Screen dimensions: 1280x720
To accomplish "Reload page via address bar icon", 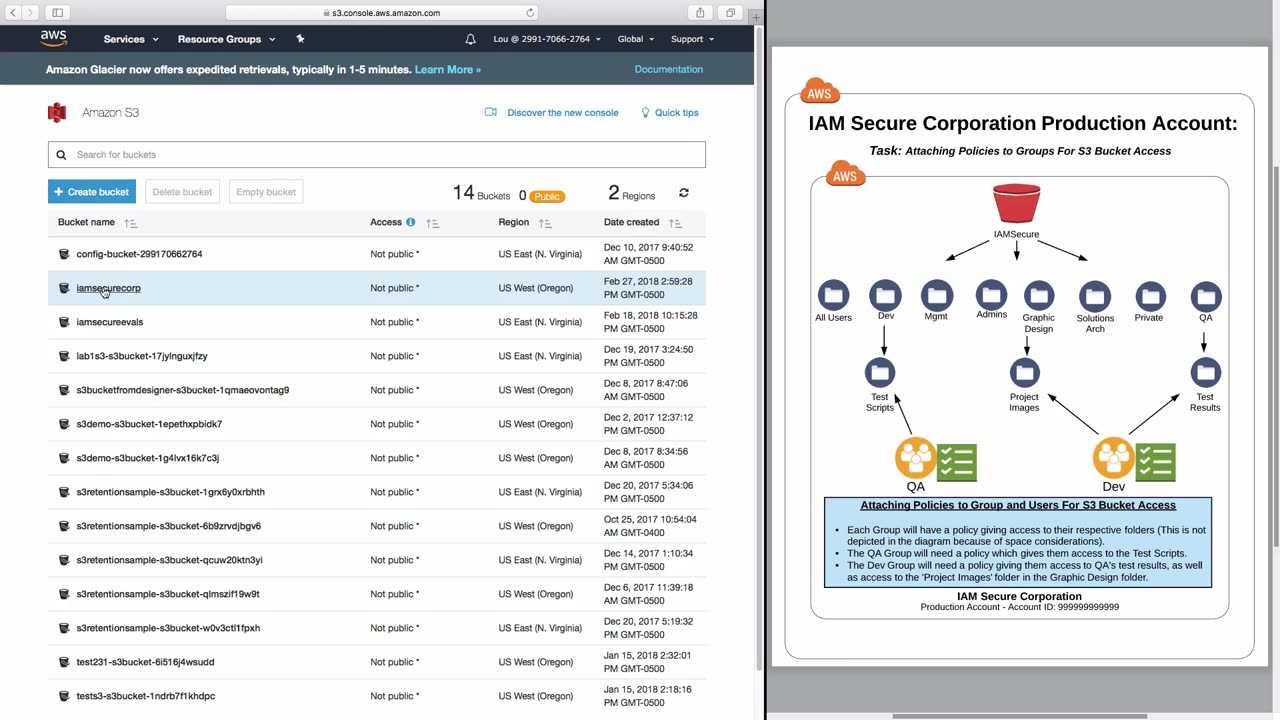I will pyautogui.click(x=530, y=13).
